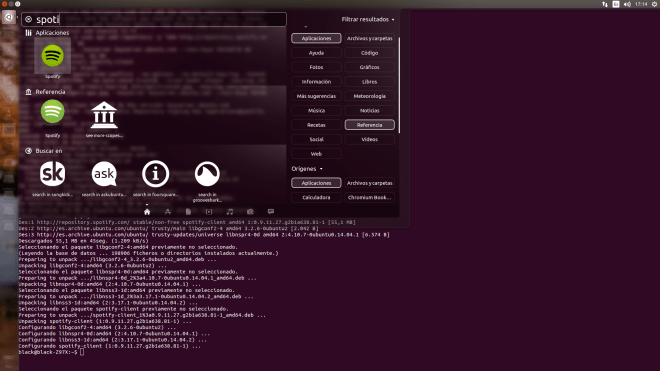This screenshot has width=660, height=371.
Task: Toggle the Ayuda filter
Action: pyautogui.click(x=316, y=53)
